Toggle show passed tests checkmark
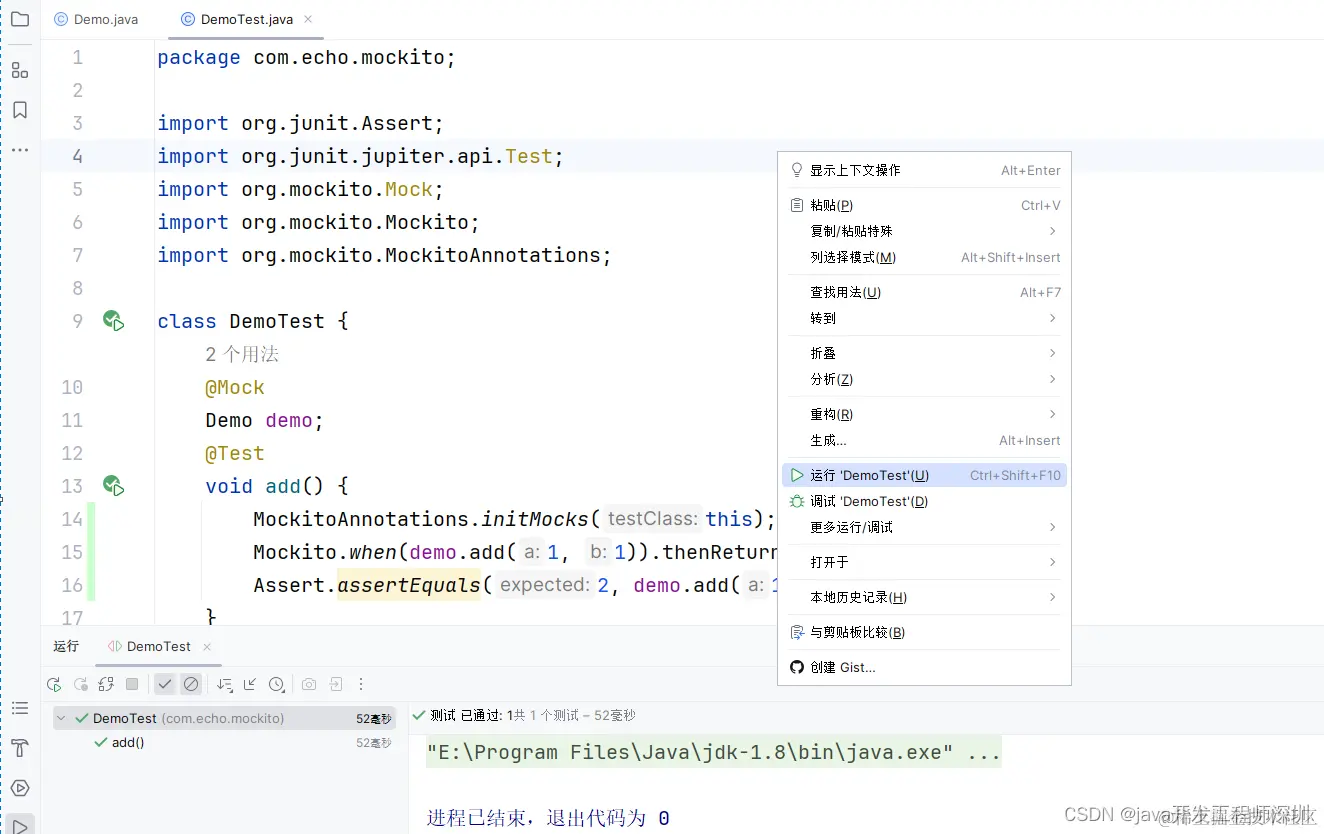 click(x=165, y=685)
